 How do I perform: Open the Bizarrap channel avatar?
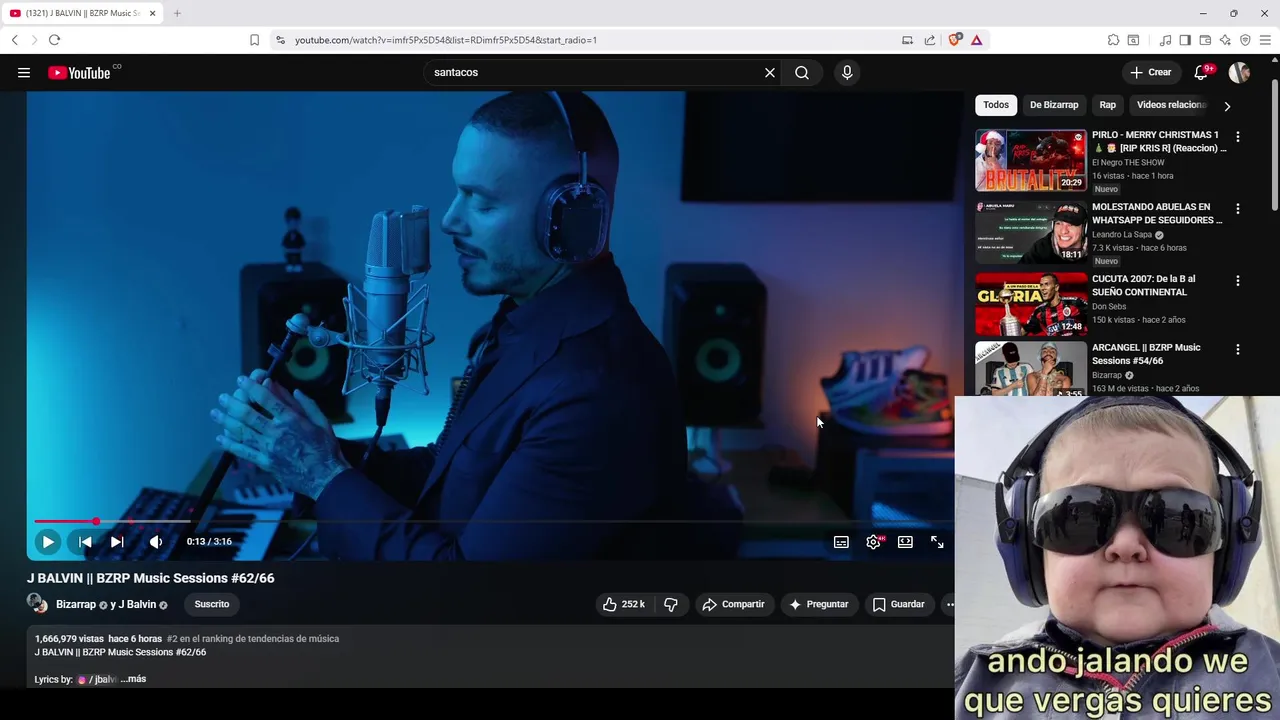pyautogui.click(x=37, y=603)
